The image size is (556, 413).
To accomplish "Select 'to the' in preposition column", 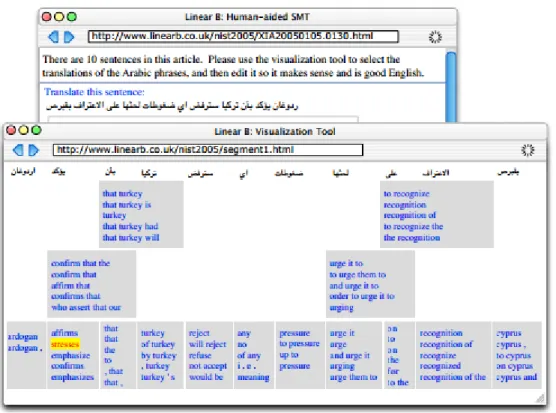I will tap(398, 382).
